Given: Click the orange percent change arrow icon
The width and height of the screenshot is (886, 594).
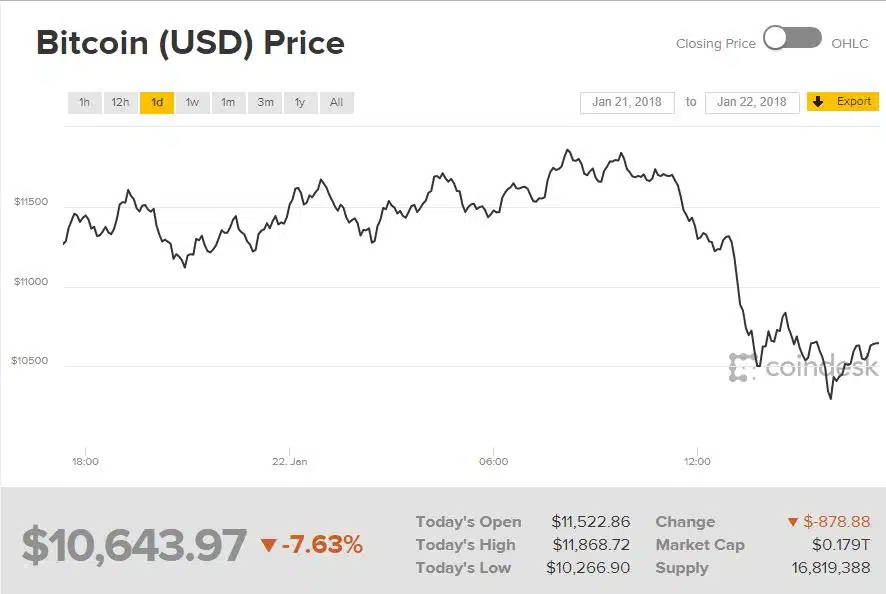Looking at the screenshot, I should [268, 545].
